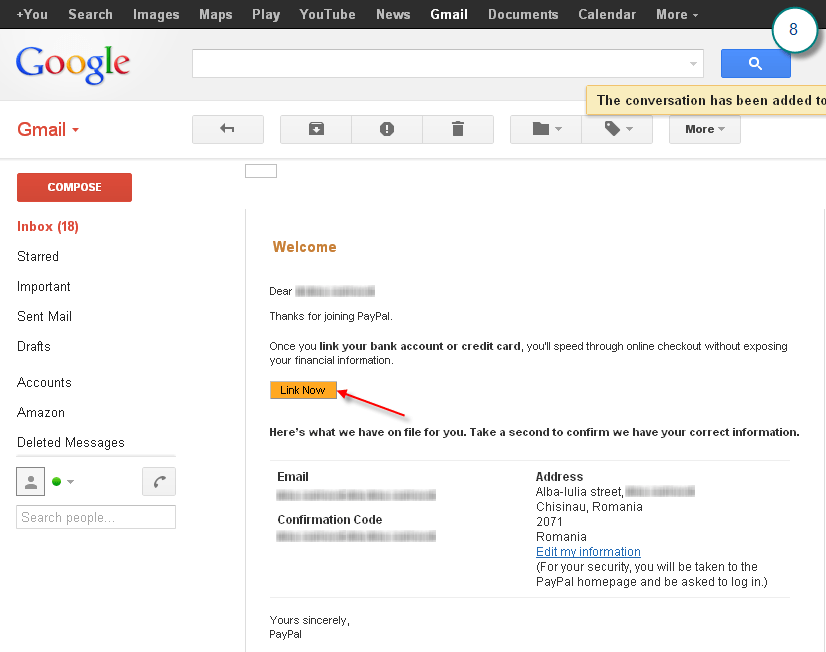Image resolution: width=826 pixels, height=652 pixels.
Task: Open Search in top bar
Action: 91,14
